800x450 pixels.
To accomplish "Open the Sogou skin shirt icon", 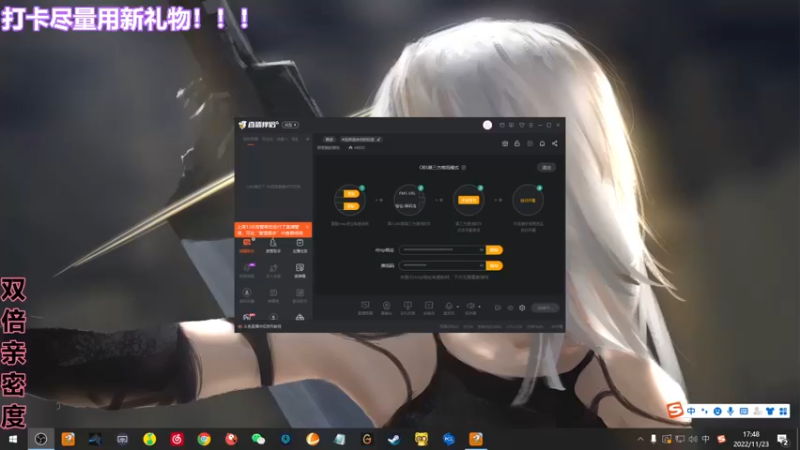I will tap(770, 411).
